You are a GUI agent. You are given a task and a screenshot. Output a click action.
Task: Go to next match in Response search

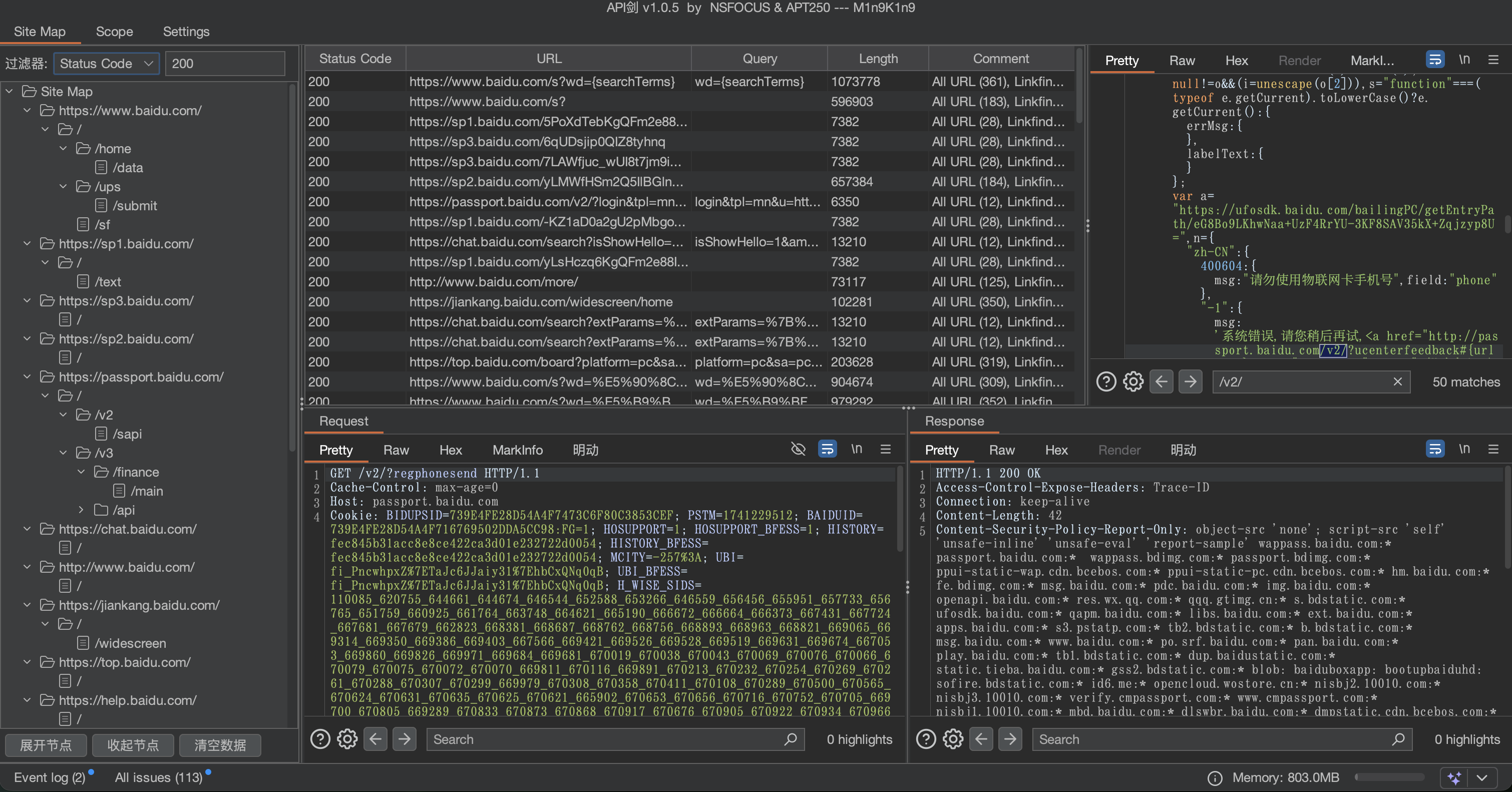[1010, 738]
